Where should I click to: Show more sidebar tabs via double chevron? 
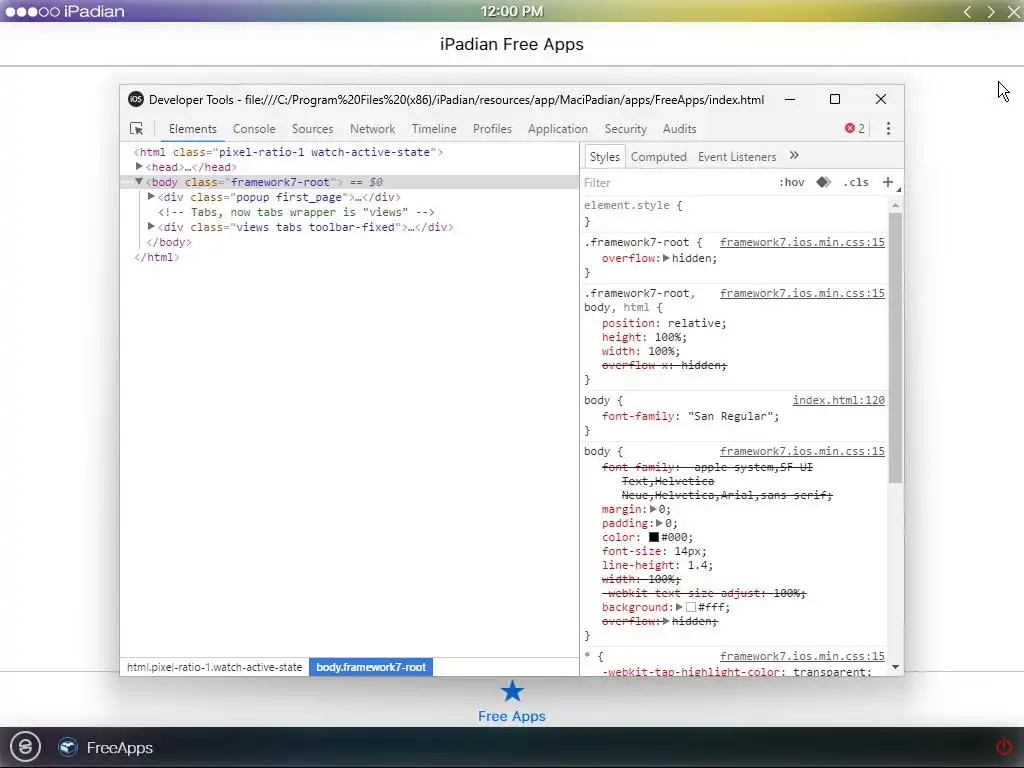pos(794,155)
